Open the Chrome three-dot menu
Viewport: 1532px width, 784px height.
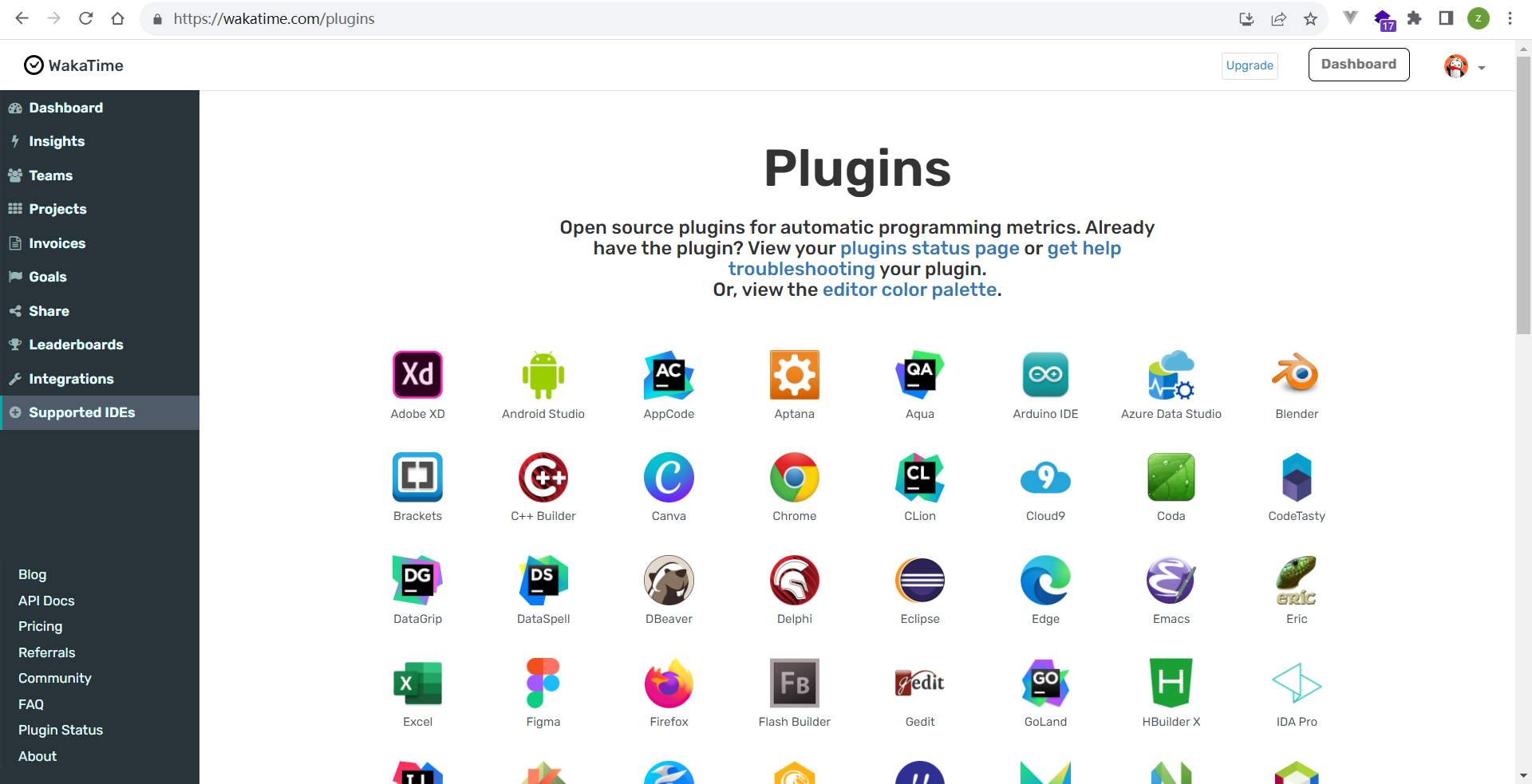1510,18
